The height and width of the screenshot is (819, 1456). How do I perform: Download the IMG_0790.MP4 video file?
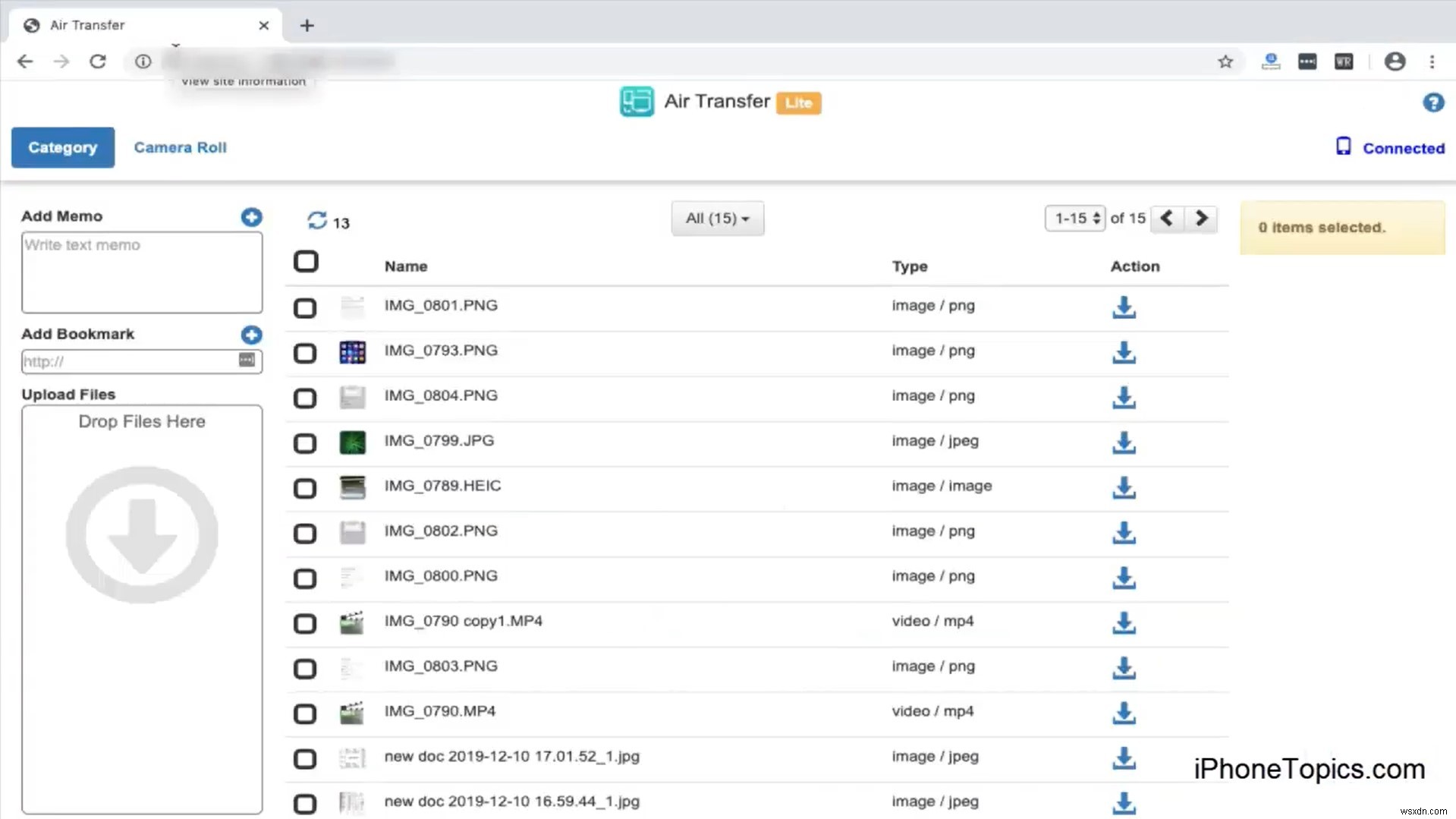click(1123, 714)
